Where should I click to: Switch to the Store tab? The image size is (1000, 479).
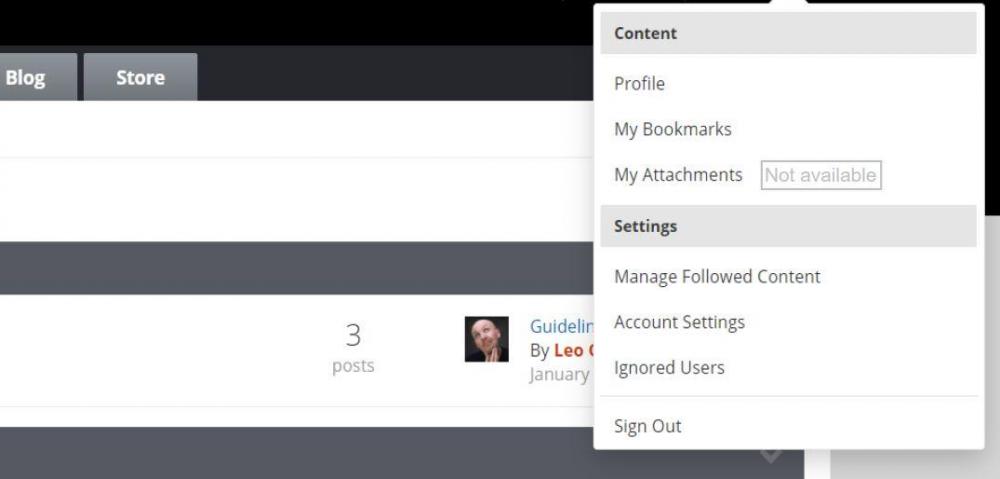tap(140, 78)
